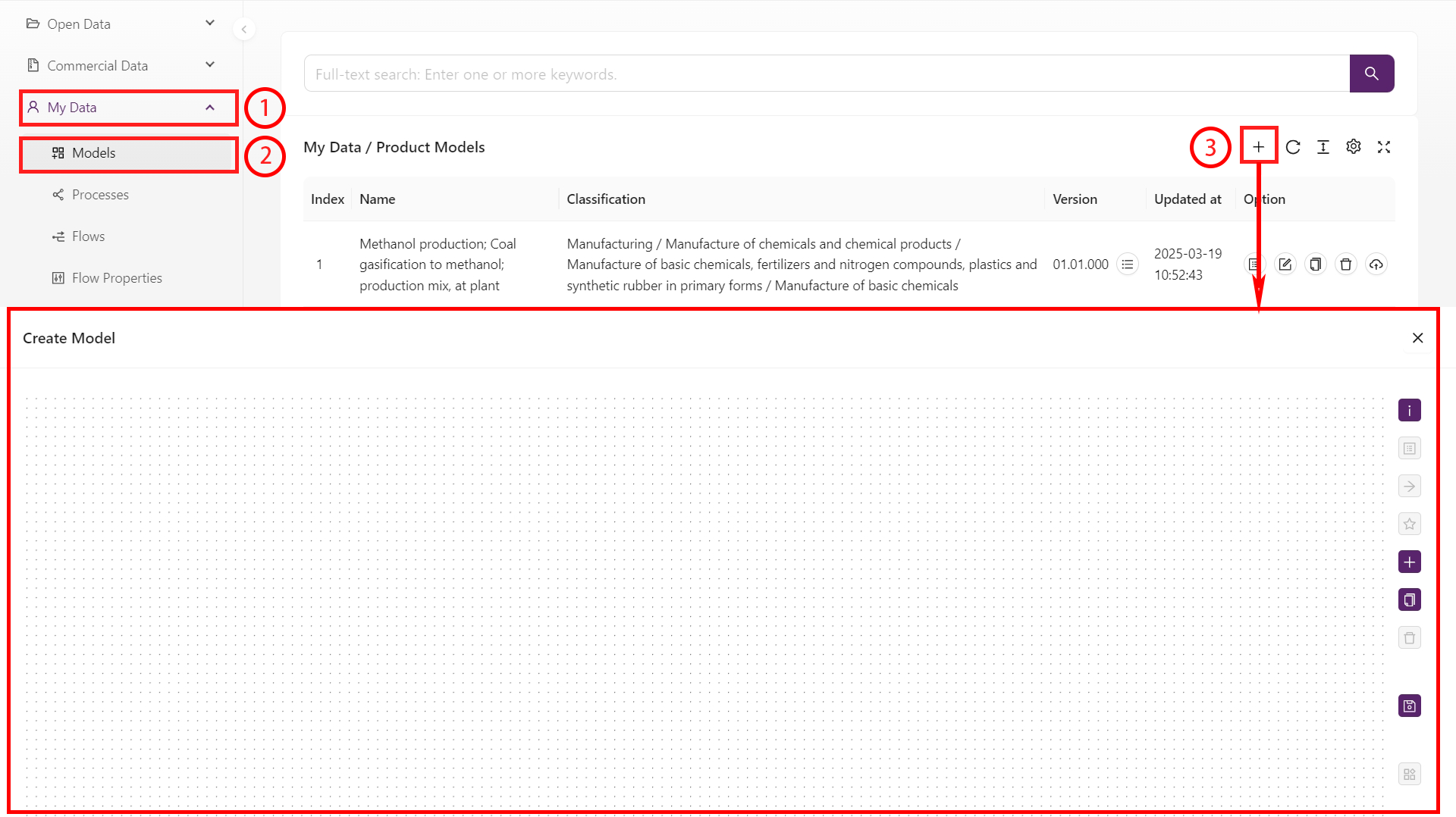The width and height of the screenshot is (1456, 817).
Task: Open Flow Properties in sidebar
Action: tap(117, 278)
